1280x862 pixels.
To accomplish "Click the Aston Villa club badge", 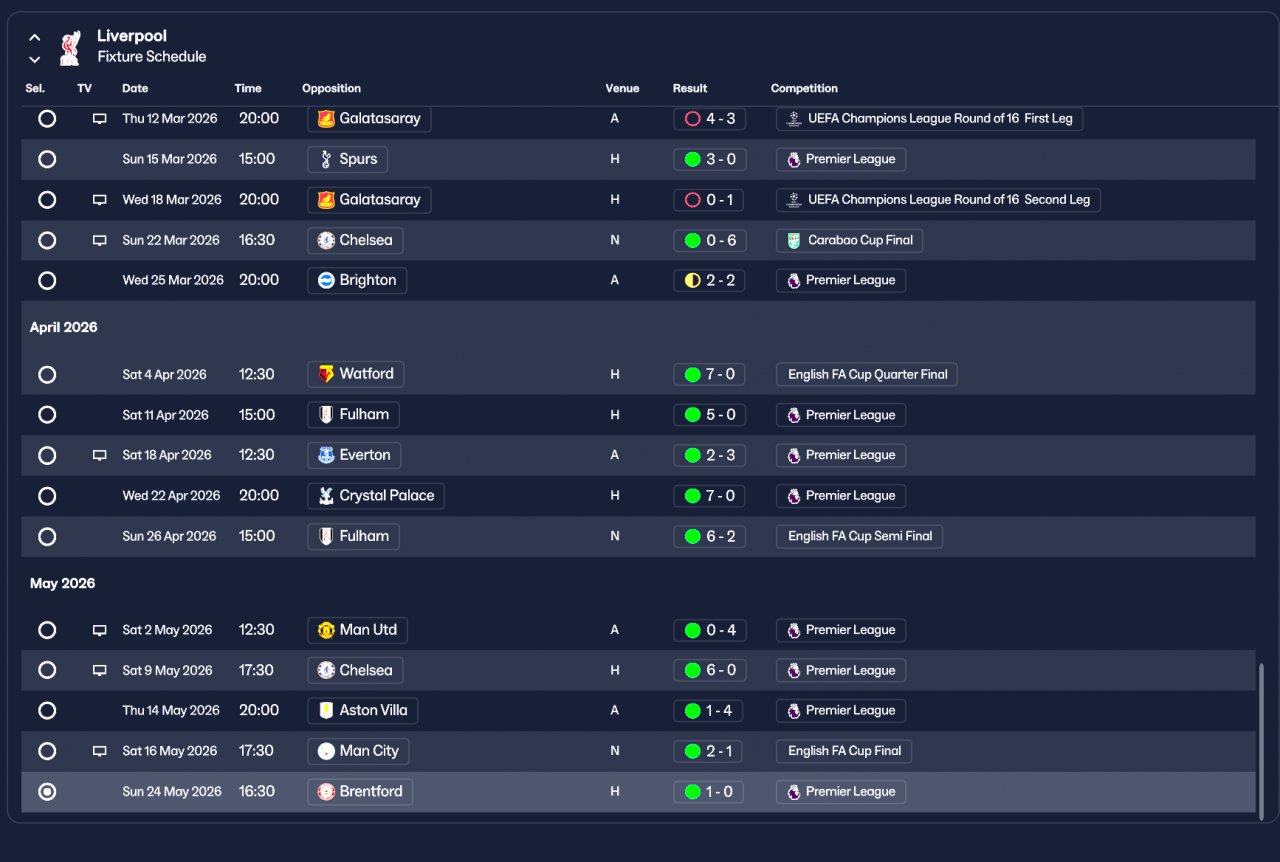I will (326, 711).
